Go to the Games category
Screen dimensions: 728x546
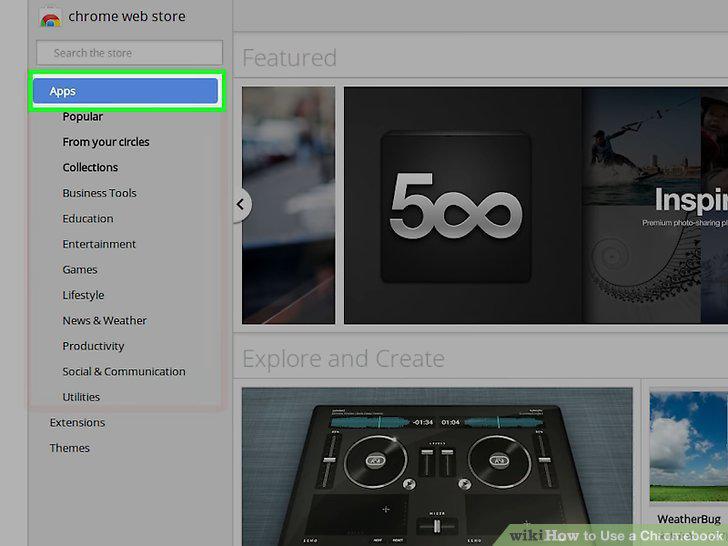point(80,270)
